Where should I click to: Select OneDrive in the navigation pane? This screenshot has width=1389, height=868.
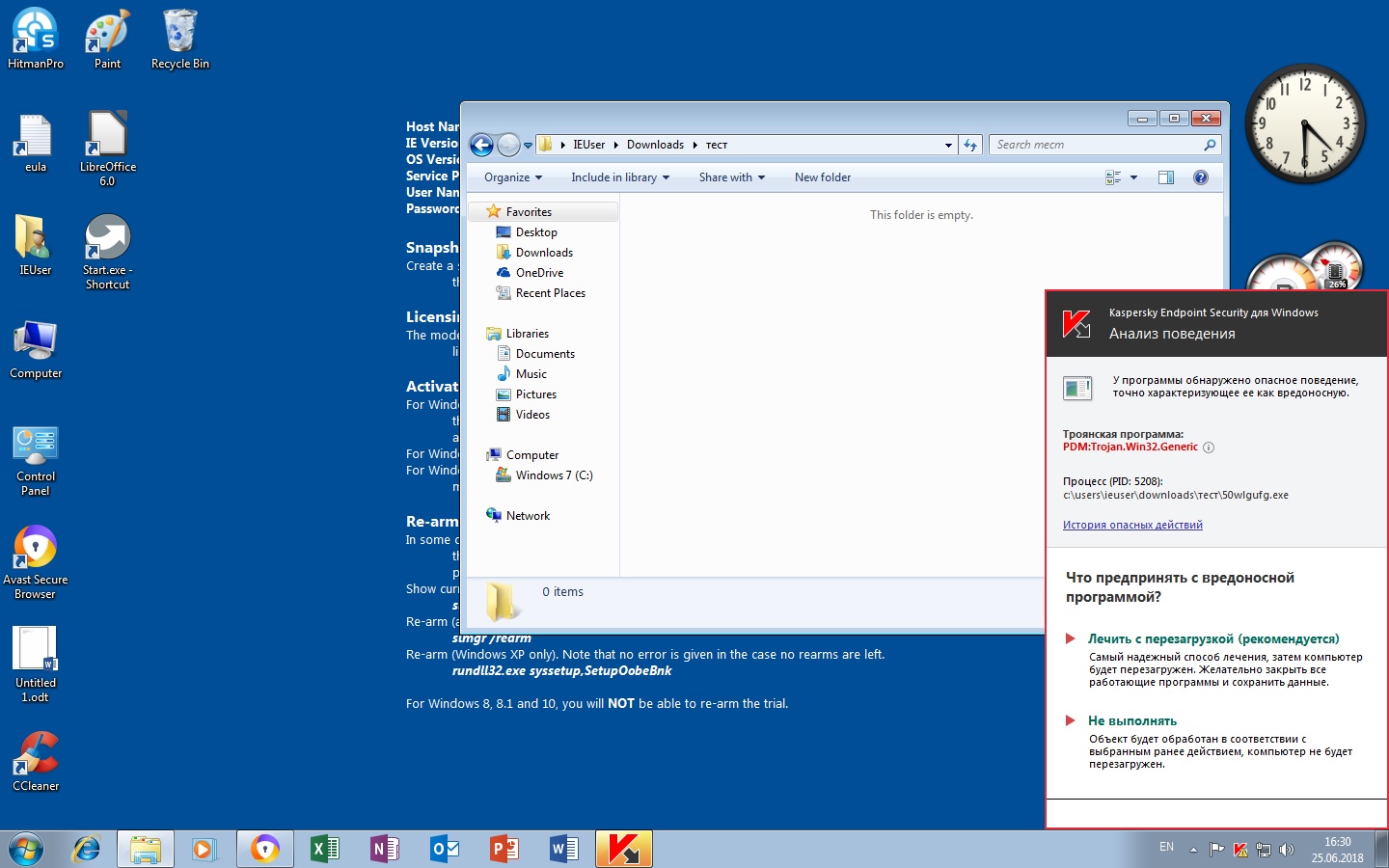coord(539,273)
